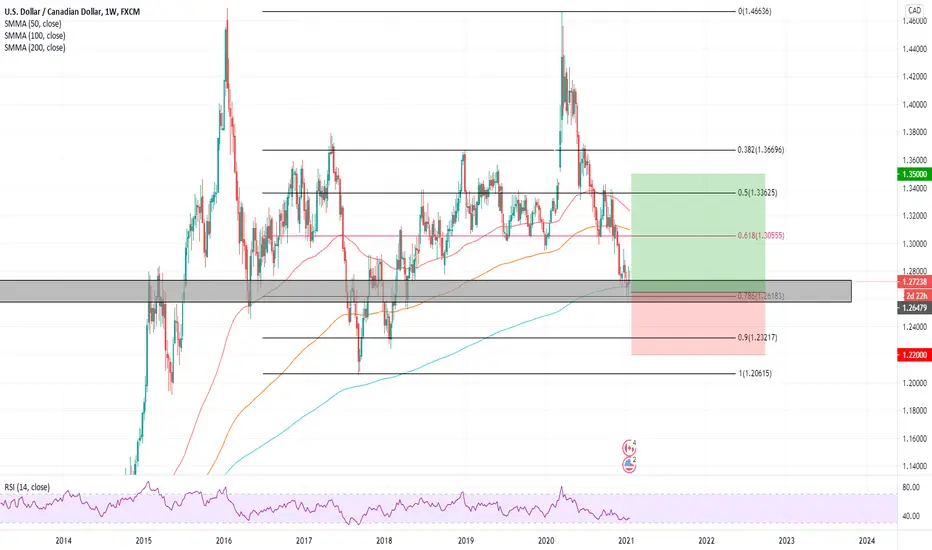Click the 0.786(1.26183) Fibonacci level label
The image size is (932, 550).
[761, 296]
